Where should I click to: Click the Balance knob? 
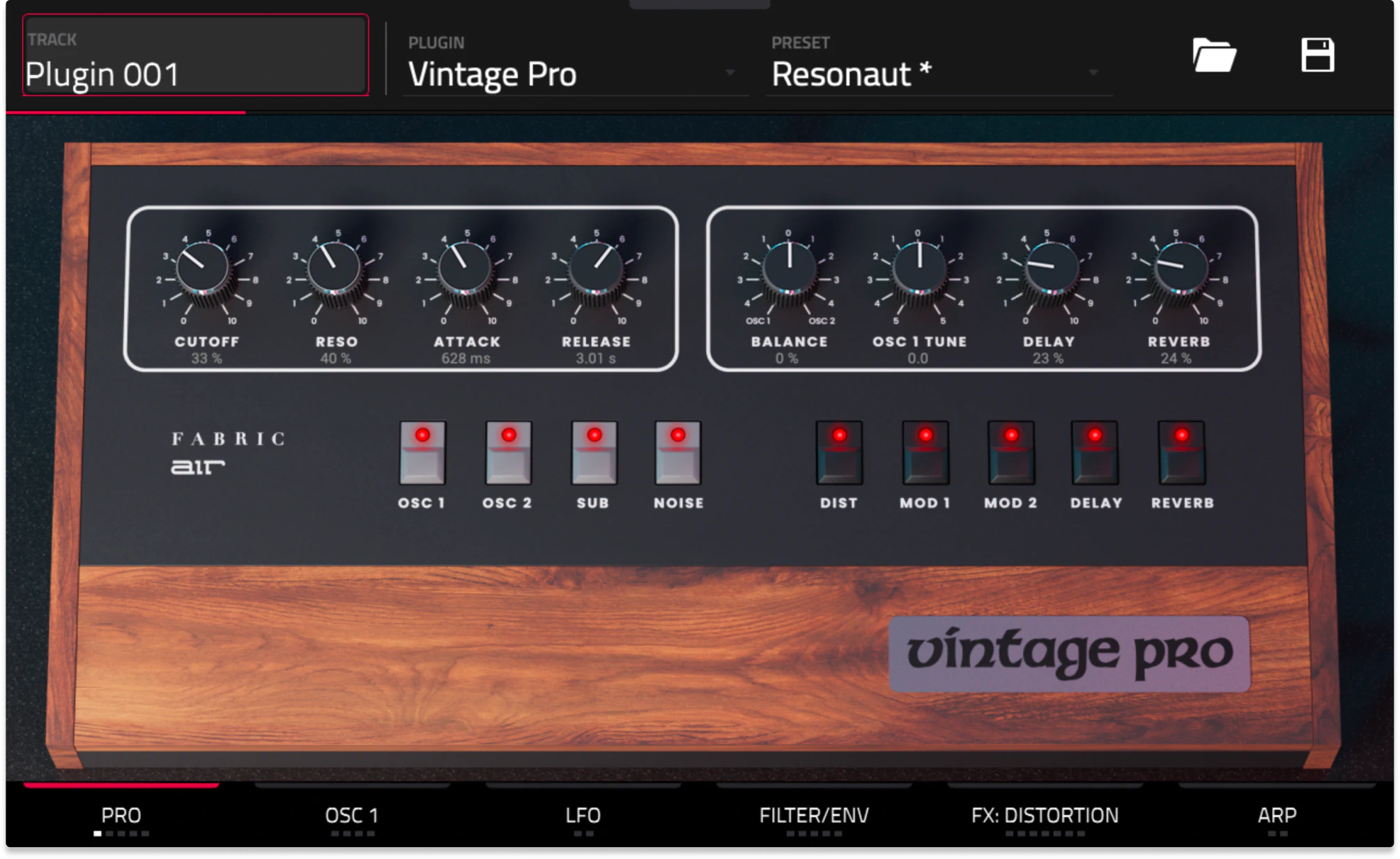(789, 268)
